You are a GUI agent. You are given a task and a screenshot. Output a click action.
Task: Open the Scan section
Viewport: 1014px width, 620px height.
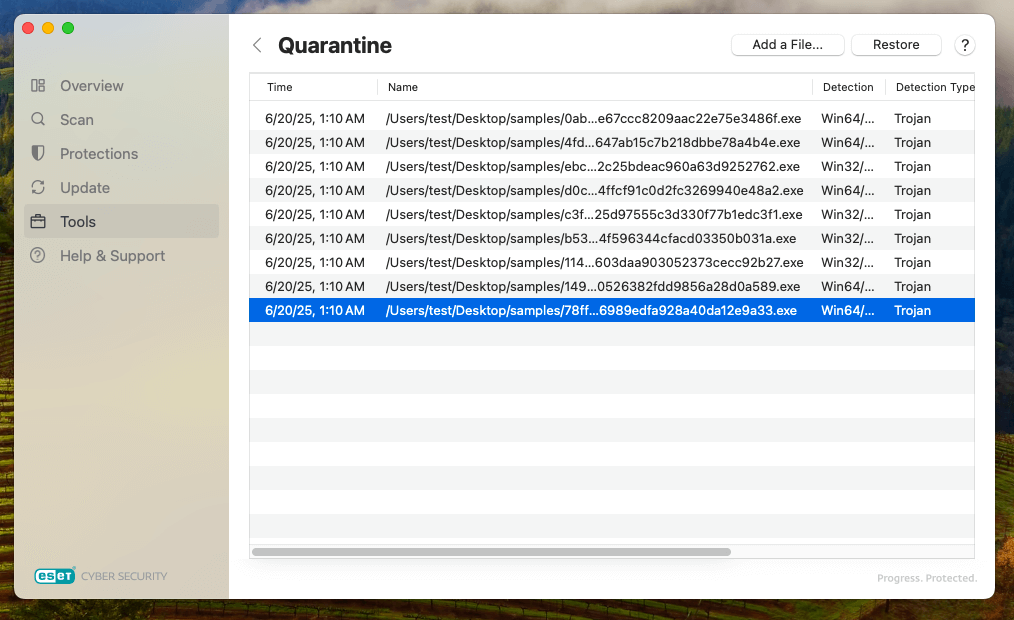[122, 120]
